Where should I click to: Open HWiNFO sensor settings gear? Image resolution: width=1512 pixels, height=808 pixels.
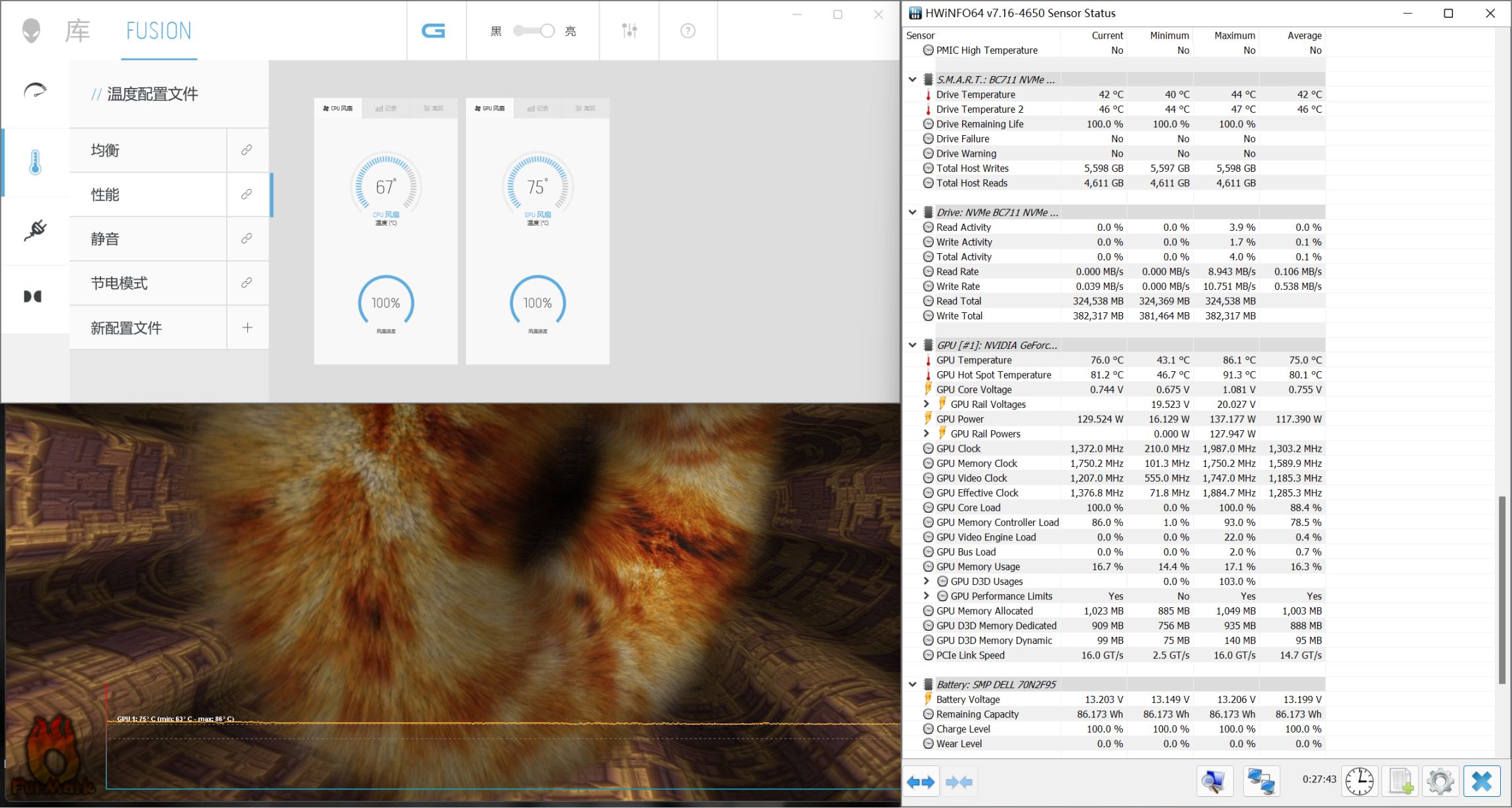1440,782
